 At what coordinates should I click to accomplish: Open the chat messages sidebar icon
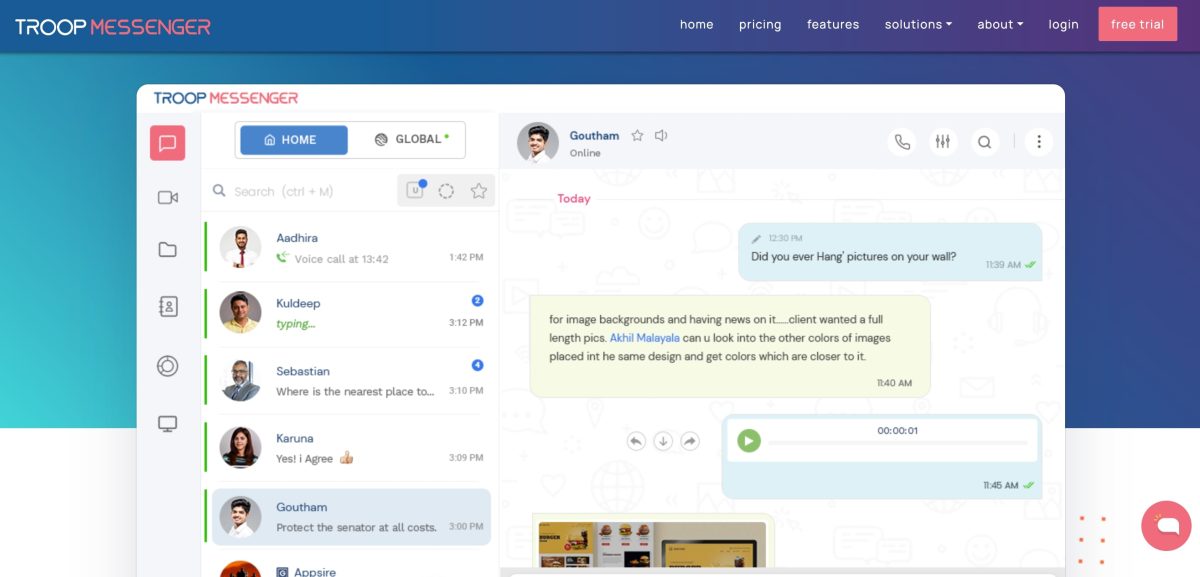[167, 143]
